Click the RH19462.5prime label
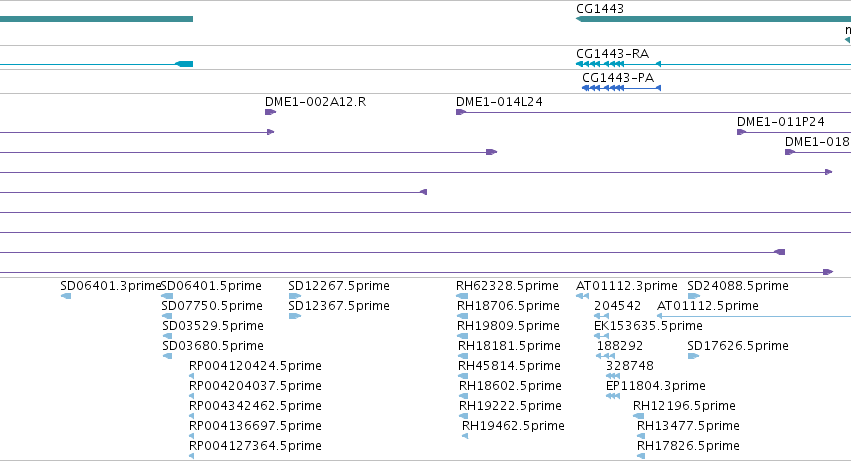The image size is (851, 461). [x=513, y=426]
